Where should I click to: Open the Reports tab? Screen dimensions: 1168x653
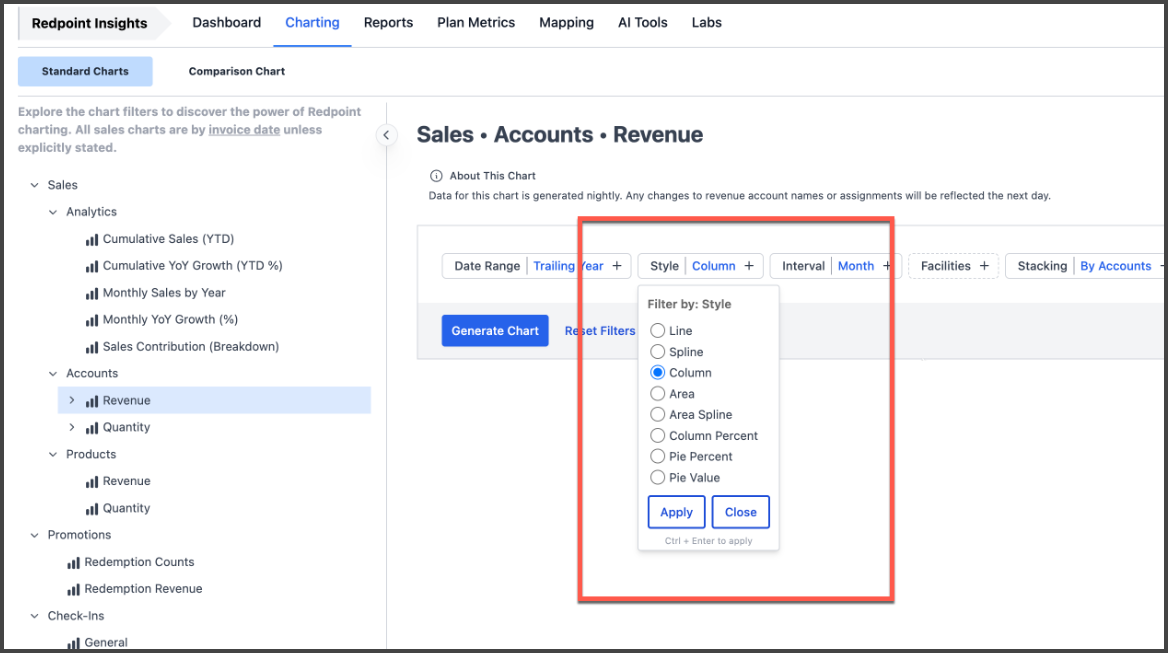point(388,22)
